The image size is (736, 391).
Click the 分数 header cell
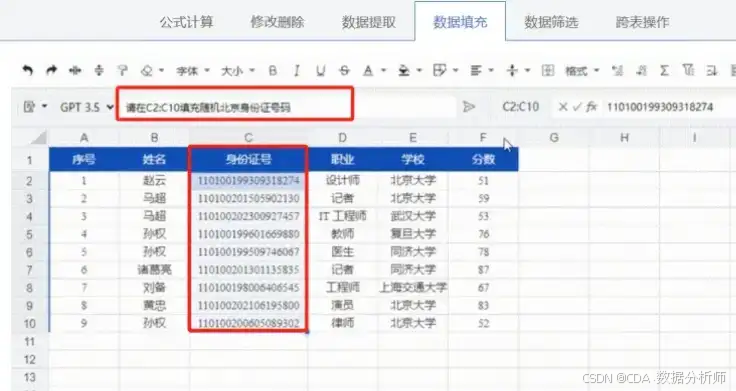tap(483, 160)
